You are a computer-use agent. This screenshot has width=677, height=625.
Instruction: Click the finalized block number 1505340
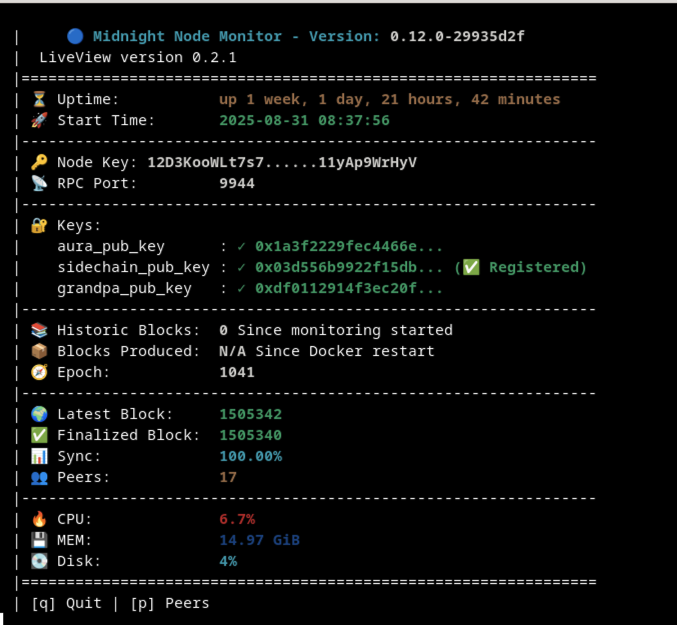pos(250,435)
